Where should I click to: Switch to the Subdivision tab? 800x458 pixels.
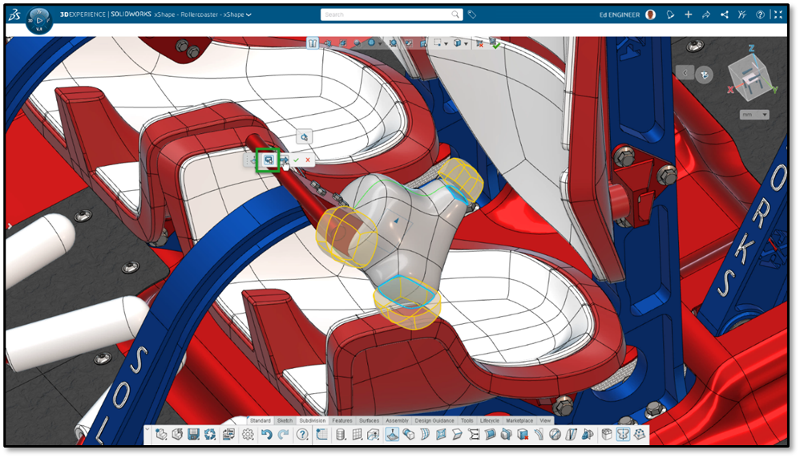[x=313, y=421]
